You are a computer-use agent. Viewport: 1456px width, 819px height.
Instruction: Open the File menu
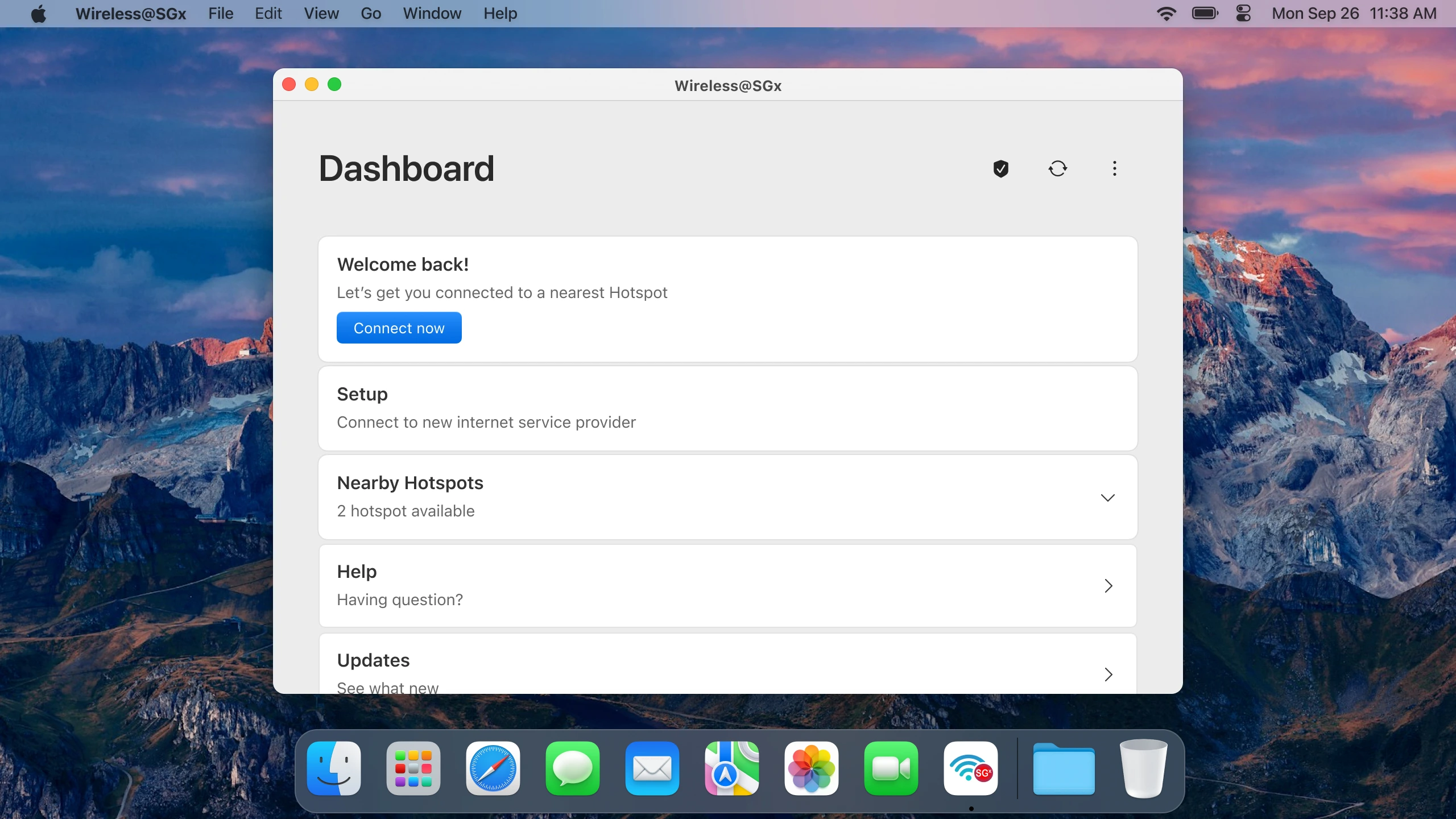tap(221, 14)
